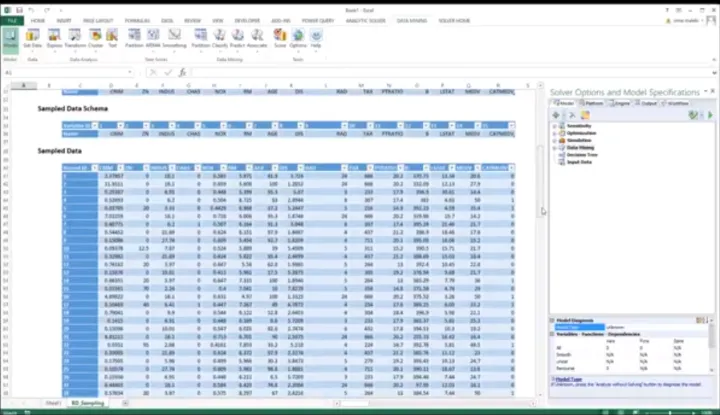Screen dimensions: 720x415
Task: Expand the Simulation tree node
Action: (x=554, y=140)
